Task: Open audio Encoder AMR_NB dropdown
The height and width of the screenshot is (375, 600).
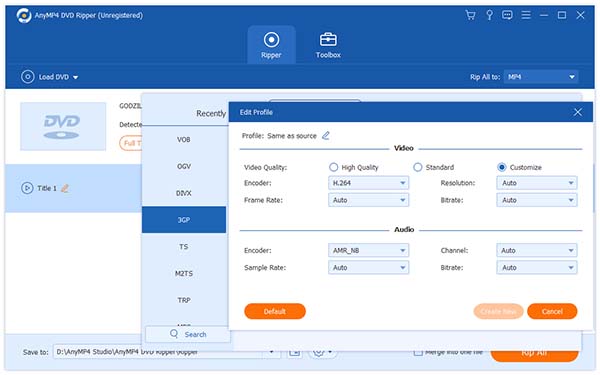Action: (x=368, y=250)
